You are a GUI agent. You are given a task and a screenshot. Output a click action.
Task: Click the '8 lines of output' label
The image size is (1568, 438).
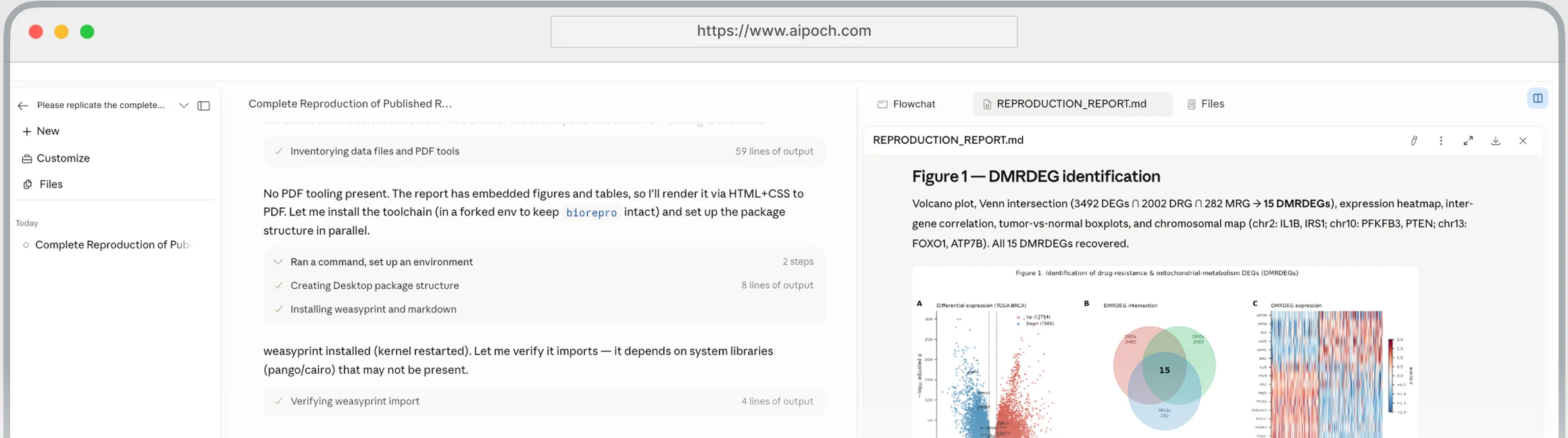pos(777,285)
